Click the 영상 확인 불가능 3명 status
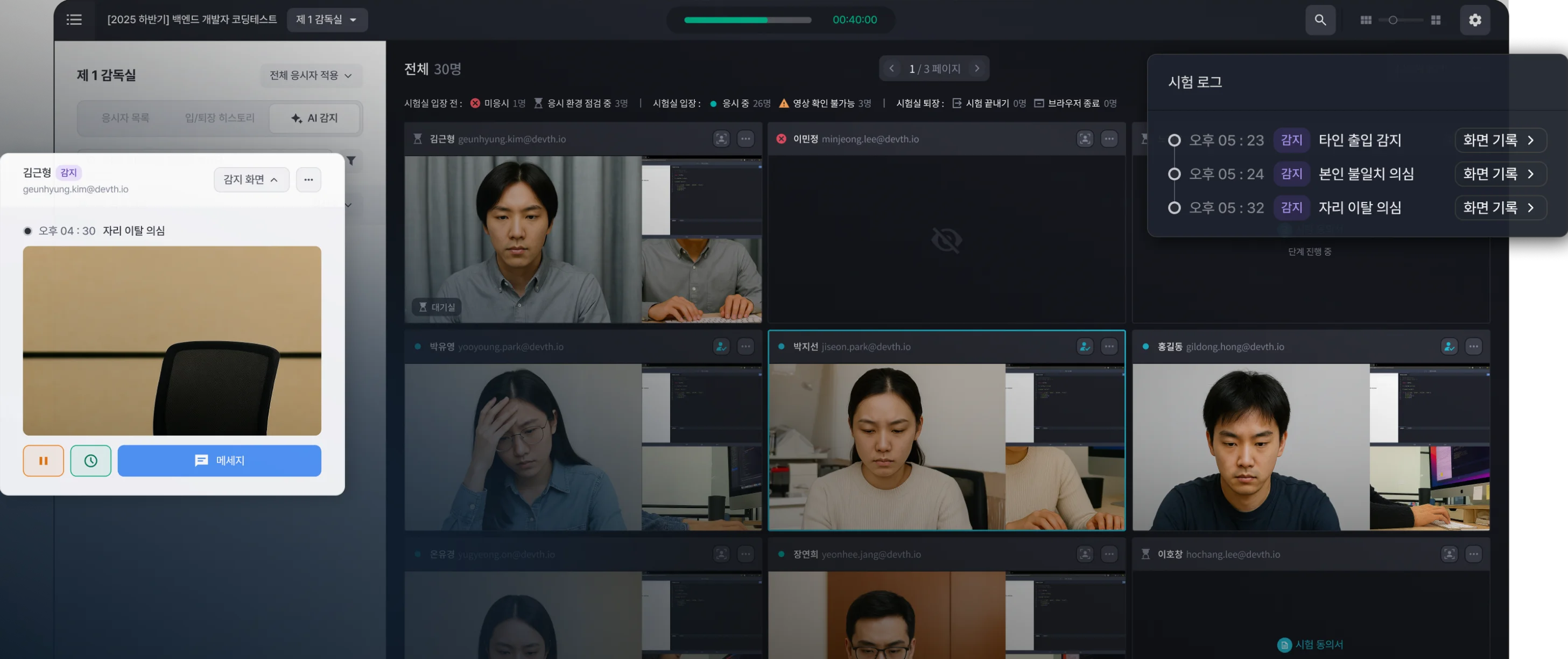 click(x=825, y=103)
